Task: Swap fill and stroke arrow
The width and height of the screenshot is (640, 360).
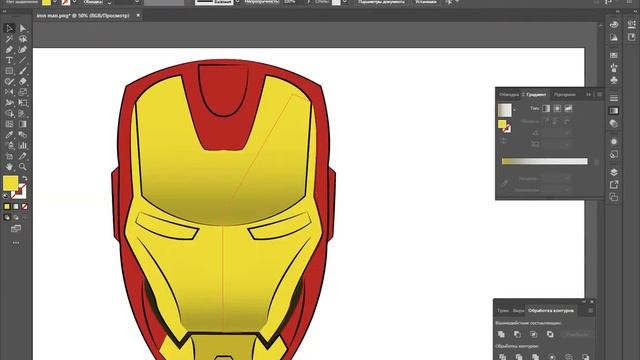Action: pyautogui.click(x=24, y=178)
